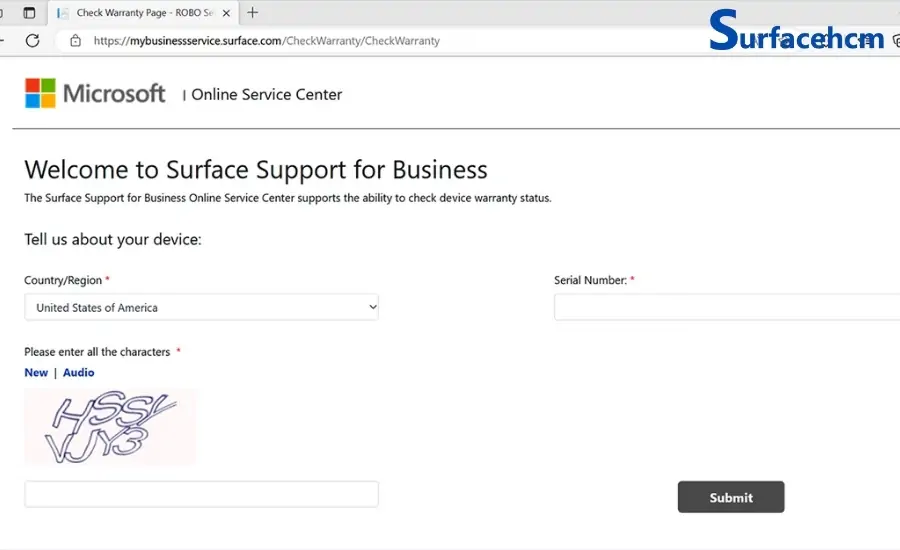
Task: Click the Submit button
Action: (x=731, y=497)
